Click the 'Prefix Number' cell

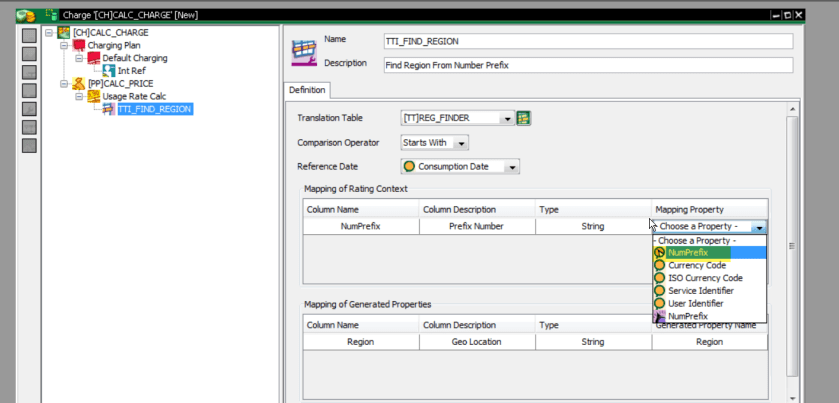477,226
